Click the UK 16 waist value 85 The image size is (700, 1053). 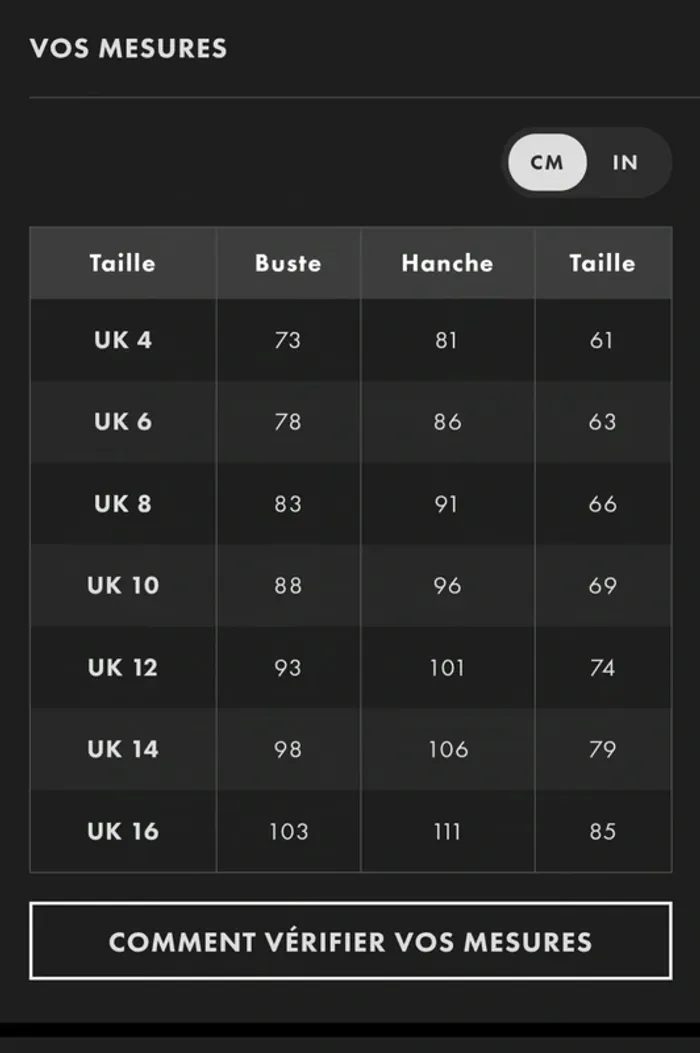[x=602, y=831]
